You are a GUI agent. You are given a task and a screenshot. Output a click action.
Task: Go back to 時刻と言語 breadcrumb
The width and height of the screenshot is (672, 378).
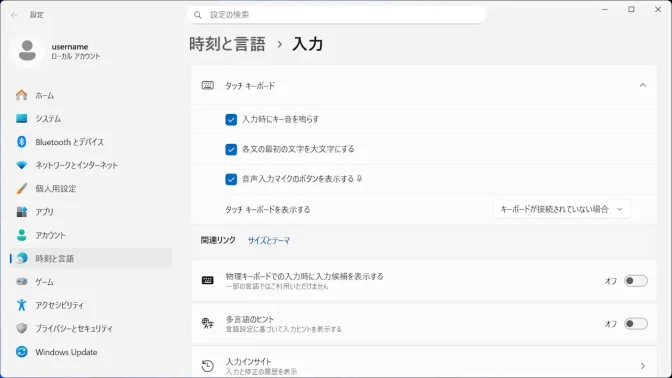point(227,44)
